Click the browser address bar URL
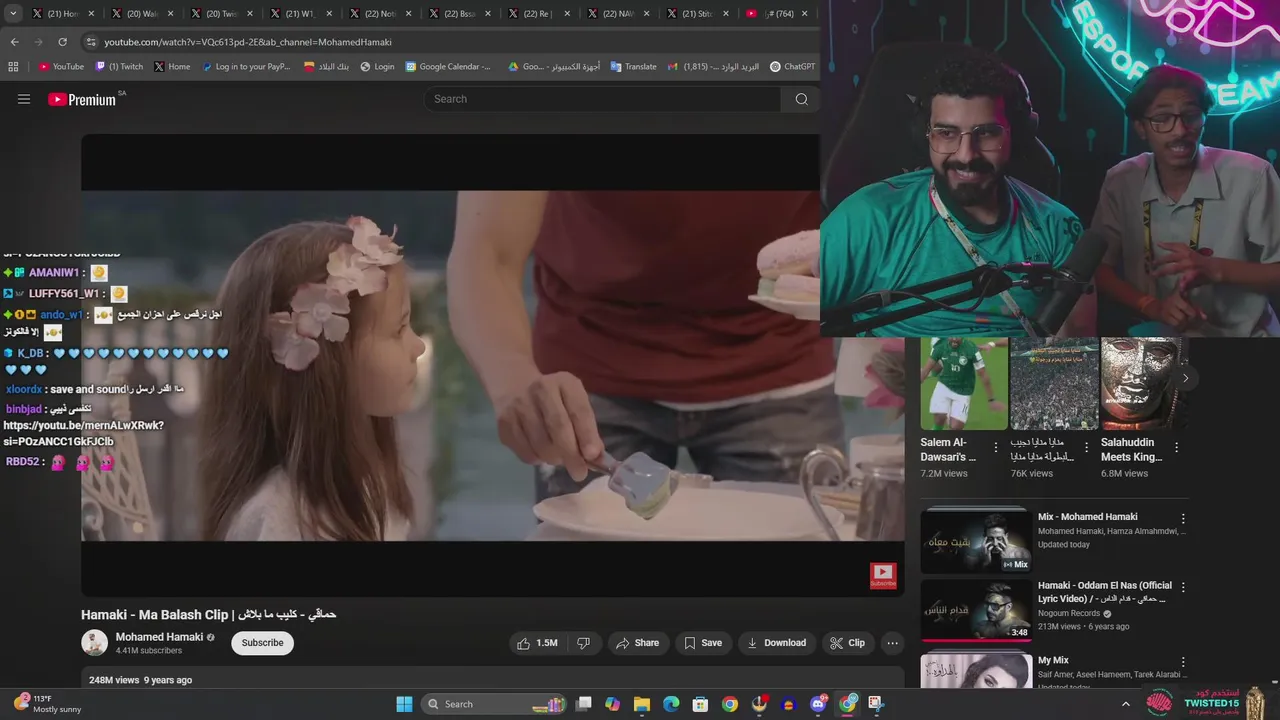Viewport: 1280px width, 720px height. tap(248, 42)
